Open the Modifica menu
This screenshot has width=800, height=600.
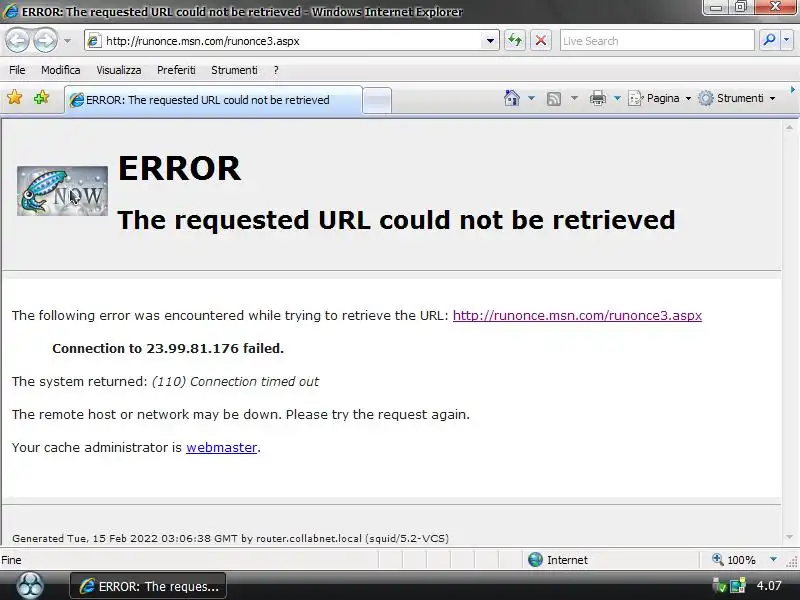tap(61, 70)
